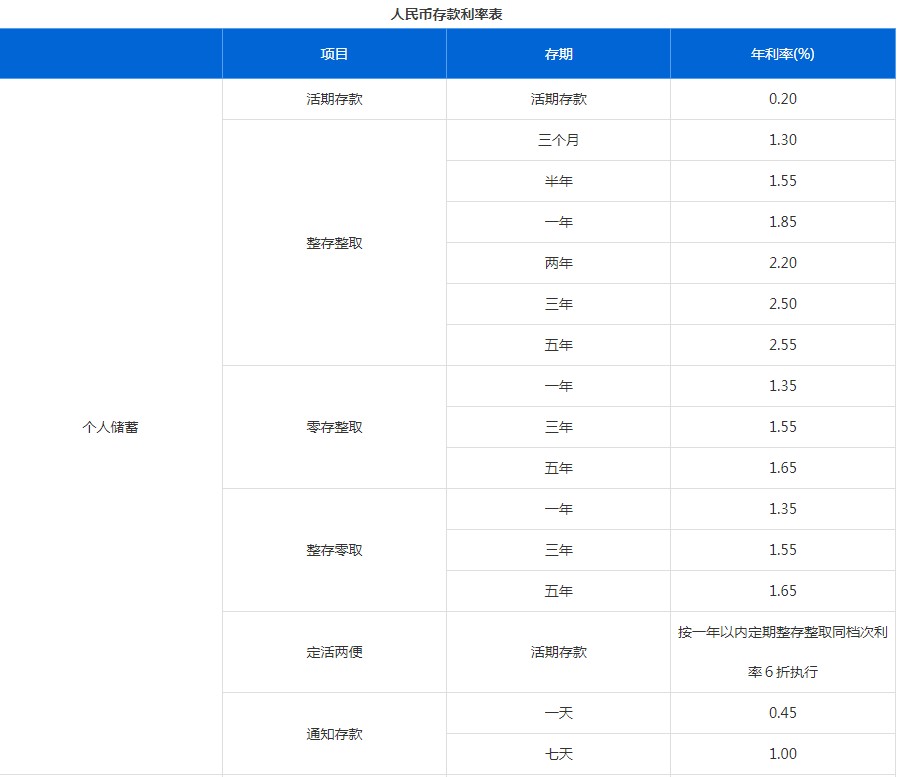Screen dimensions: 901x777
Task: Click the 2.20 rate value
Action: click(783, 263)
